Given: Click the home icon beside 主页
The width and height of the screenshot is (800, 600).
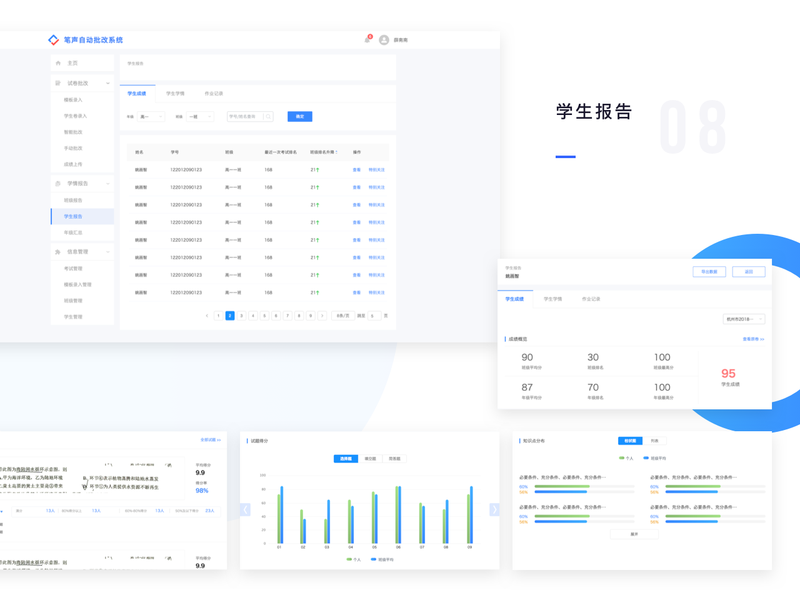Looking at the screenshot, I should coord(58,63).
